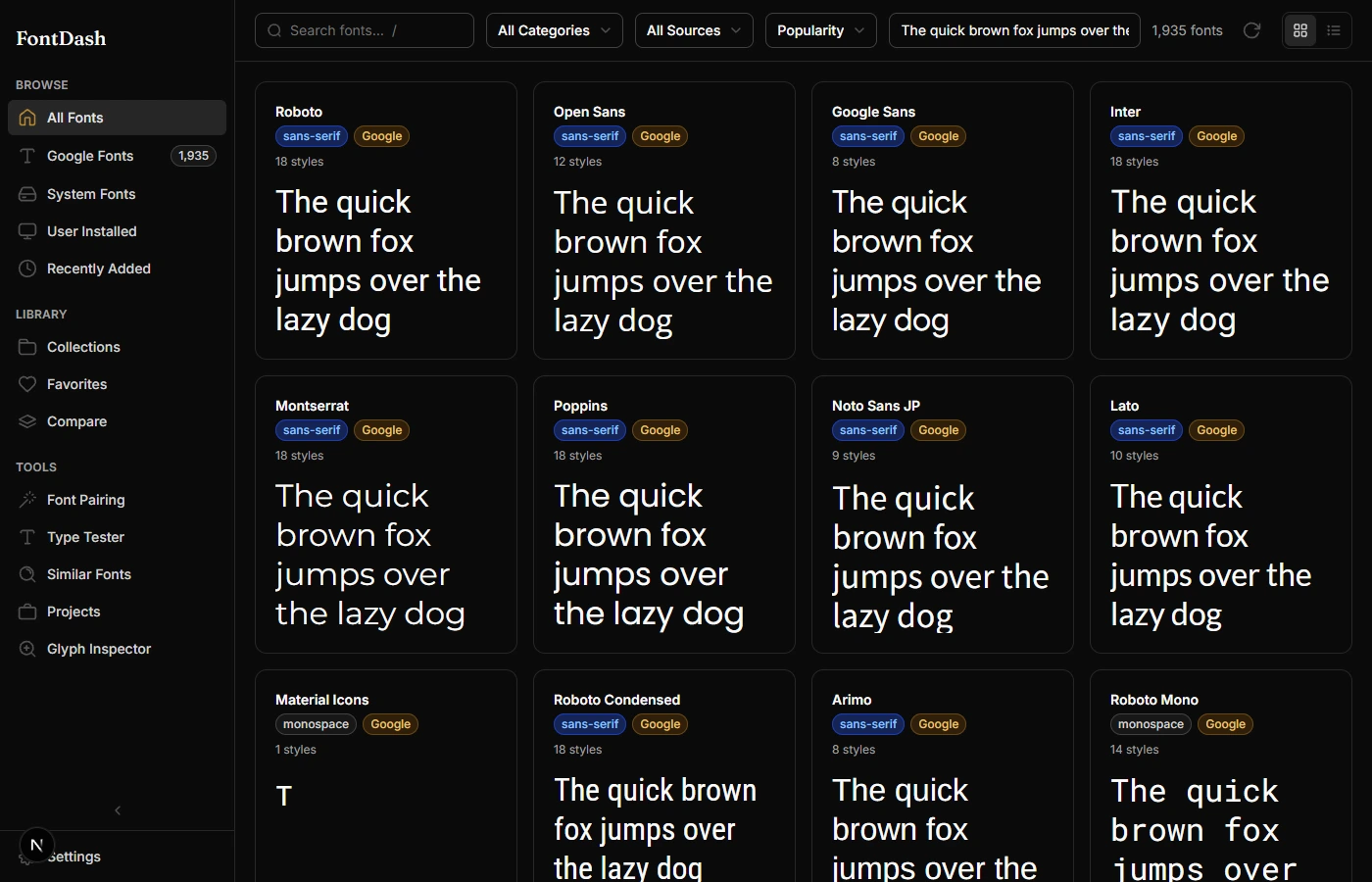Switch to list view layout

1334,30
